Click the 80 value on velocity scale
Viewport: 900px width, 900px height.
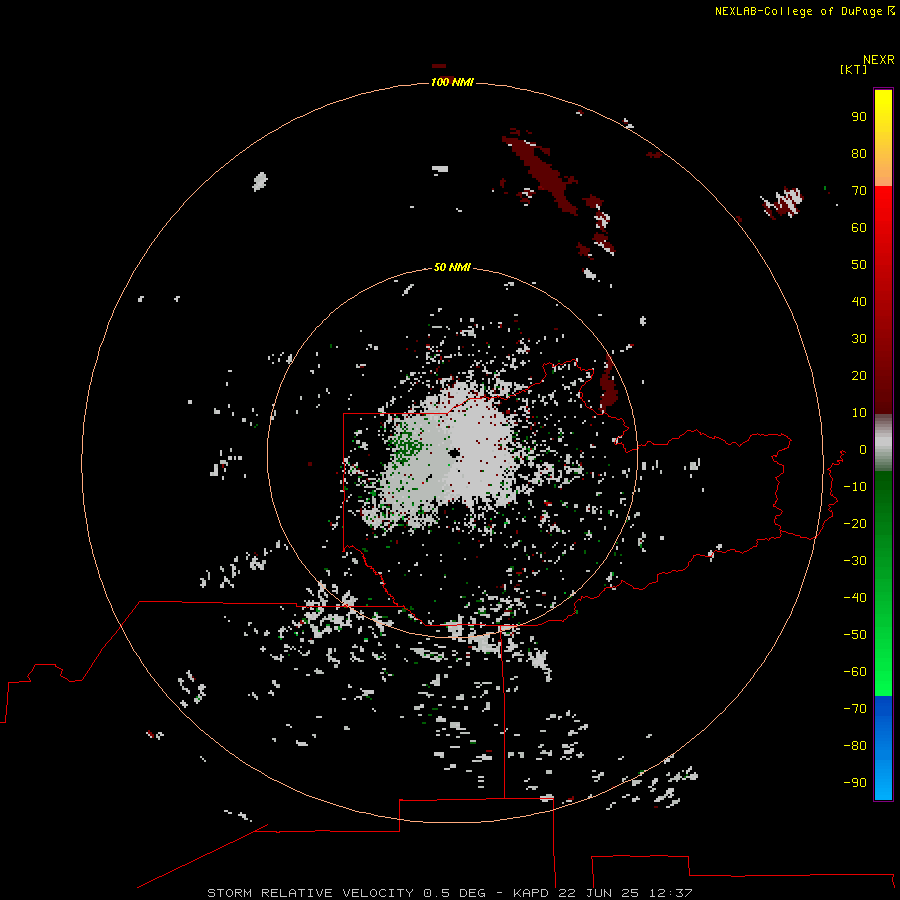[x=859, y=153]
